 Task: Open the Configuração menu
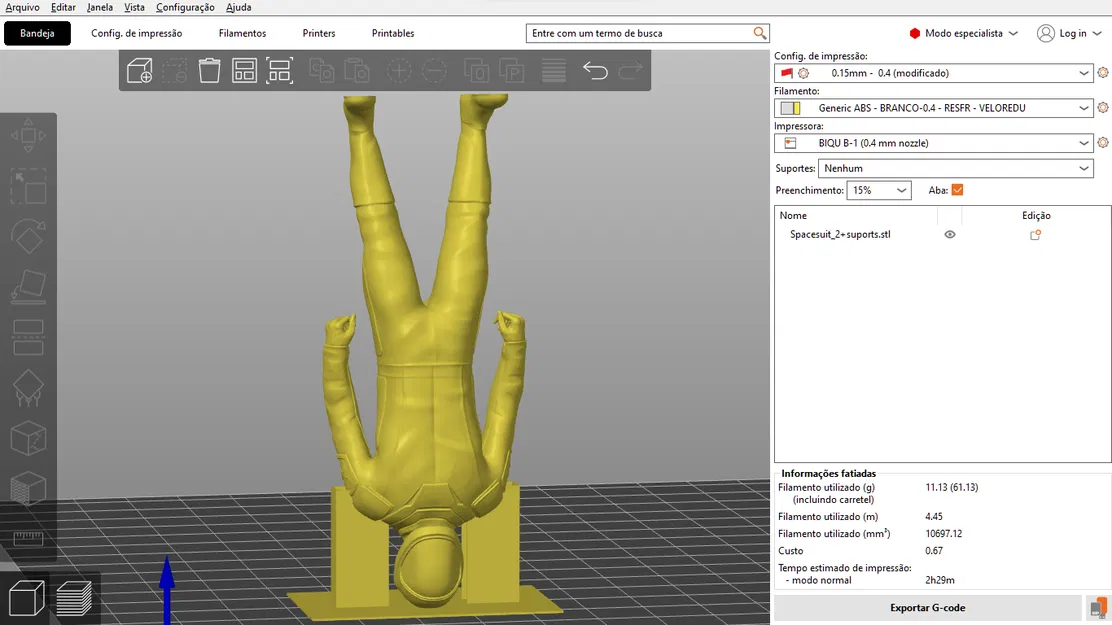tap(185, 7)
